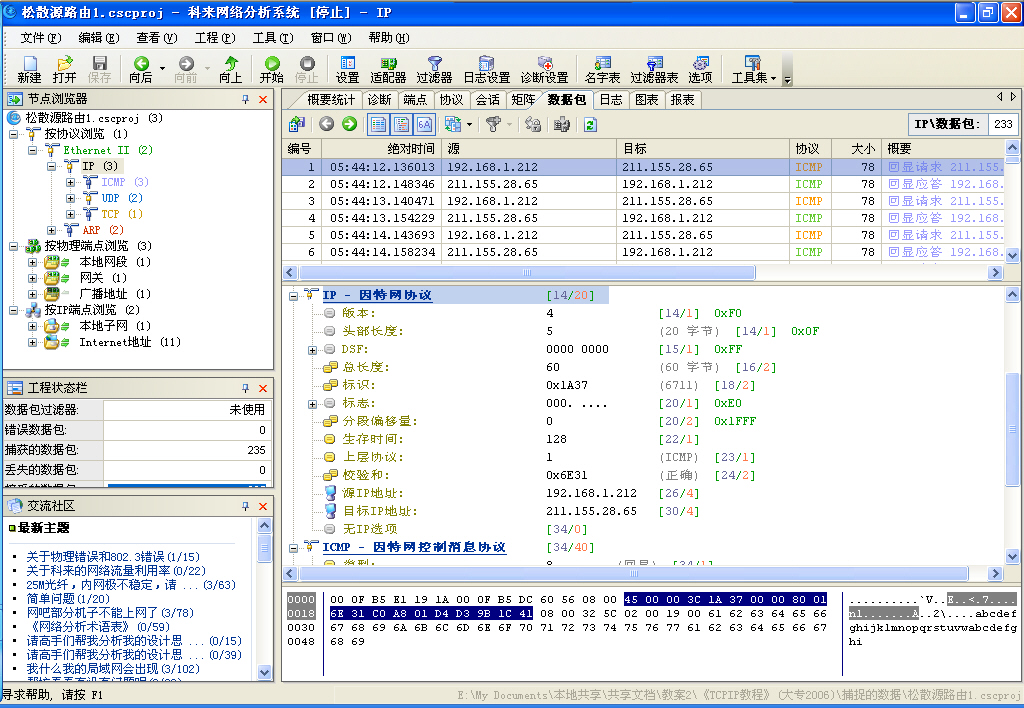Expand the ICMP protocol tree node
The image size is (1024, 708).
point(70,182)
